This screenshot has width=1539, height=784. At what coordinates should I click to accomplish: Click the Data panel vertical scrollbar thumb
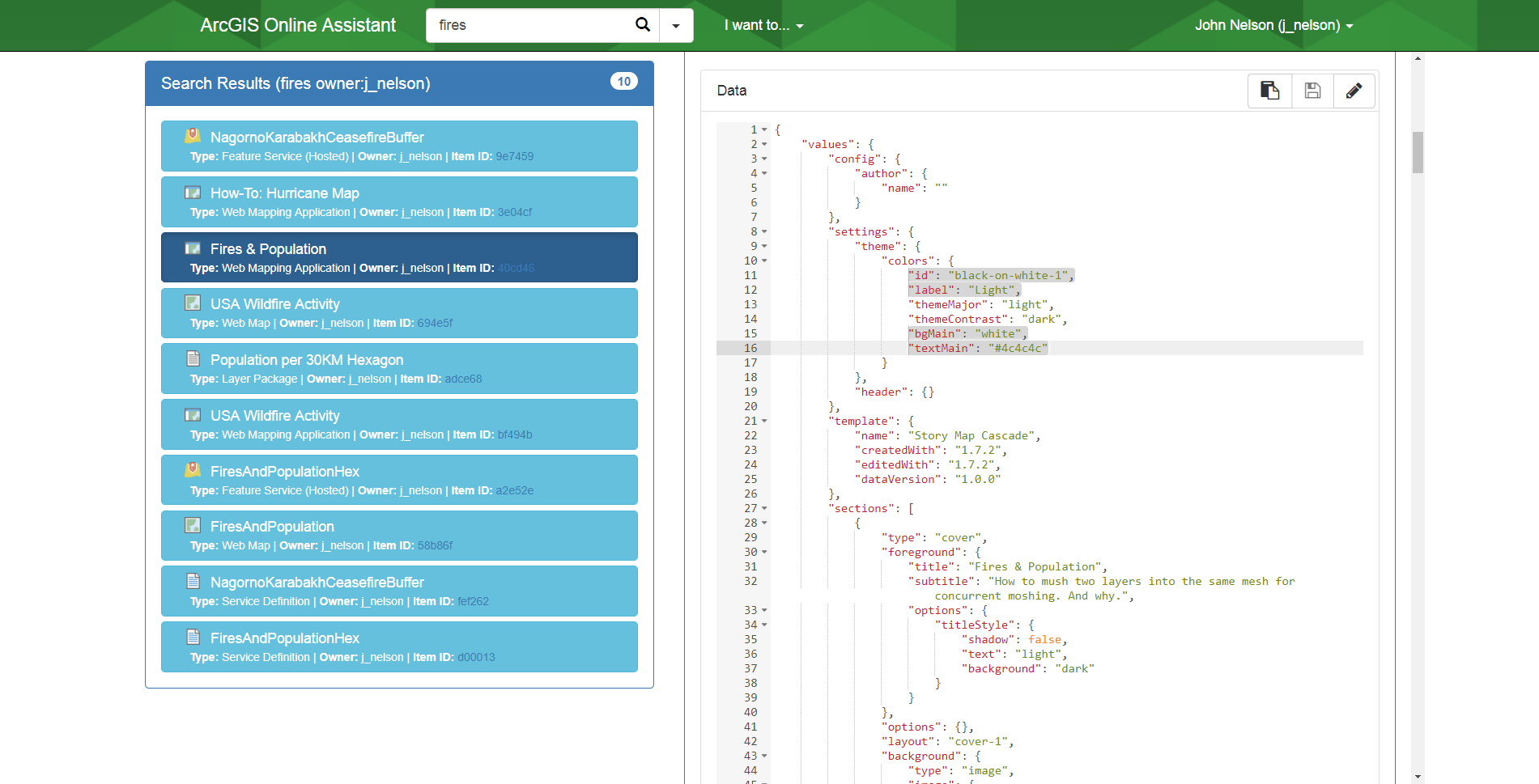tap(1418, 152)
